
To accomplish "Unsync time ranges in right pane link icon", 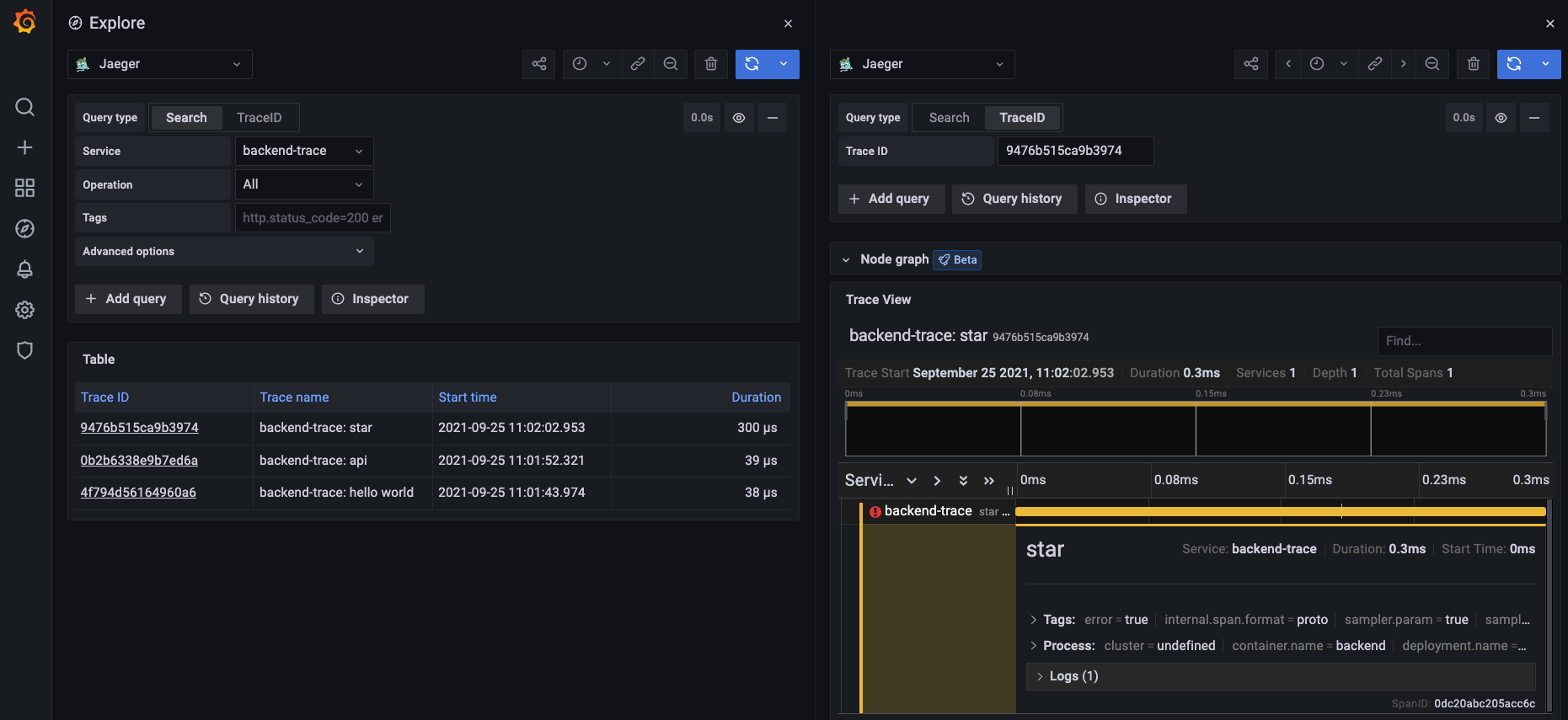I will click(1374, 64).
